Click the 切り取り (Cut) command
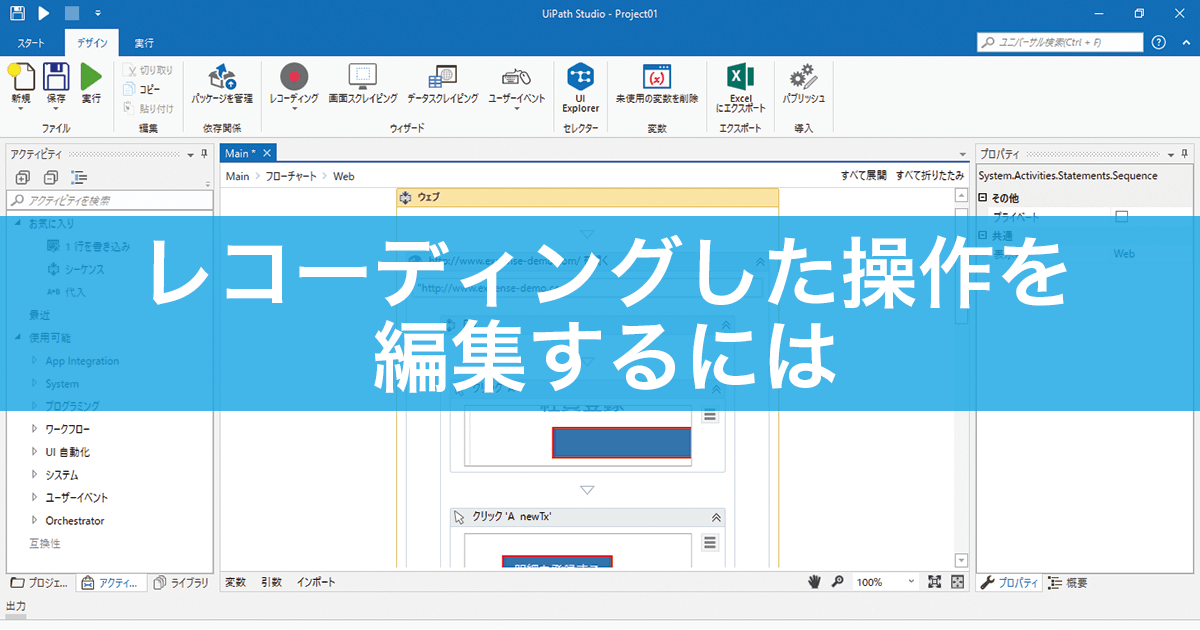1200x630 pixels. (x=148, y=70)
